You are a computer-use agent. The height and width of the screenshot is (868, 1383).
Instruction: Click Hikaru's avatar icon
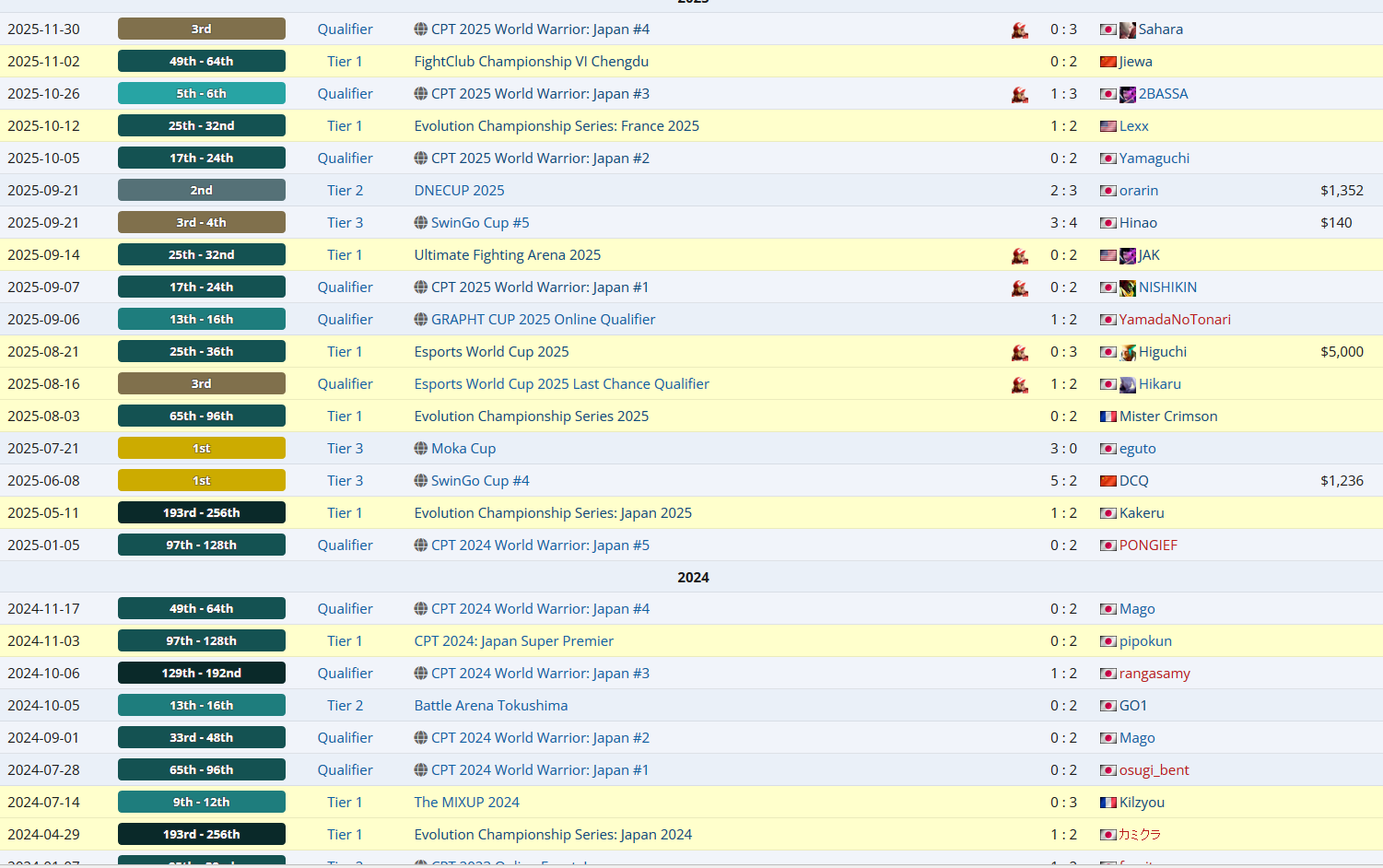[1128, 384]
